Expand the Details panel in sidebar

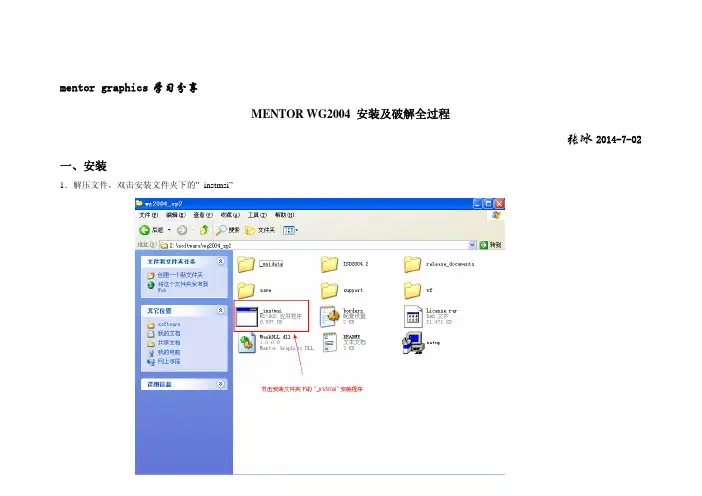[220, 383]
